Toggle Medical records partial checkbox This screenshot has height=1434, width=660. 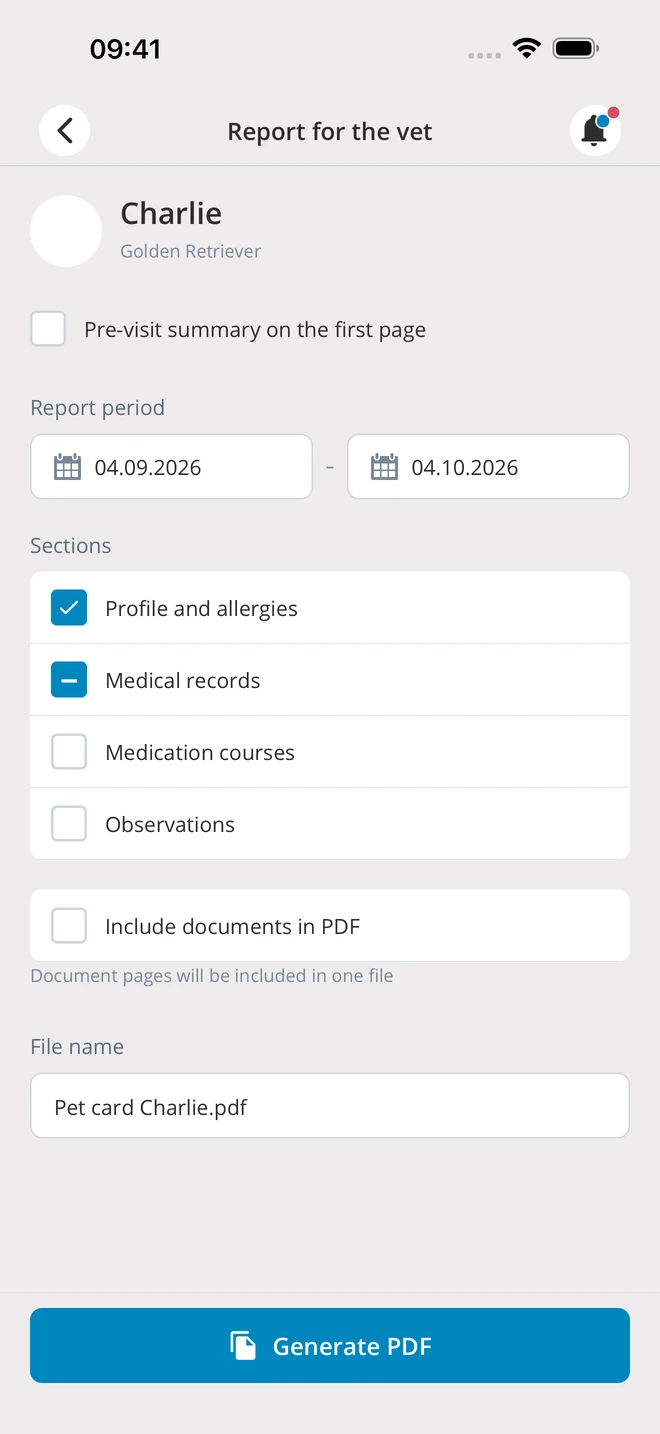[69, 680]
